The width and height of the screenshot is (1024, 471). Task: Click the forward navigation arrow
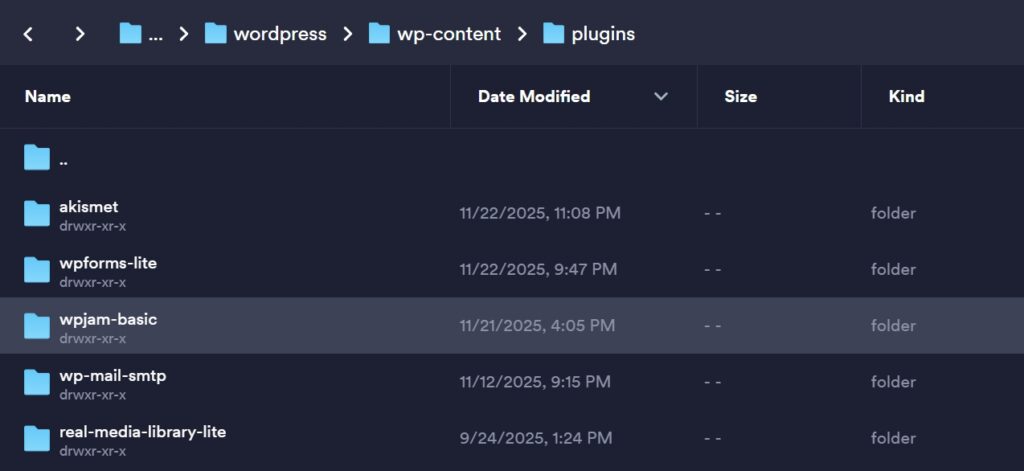[x=80, y=34]
